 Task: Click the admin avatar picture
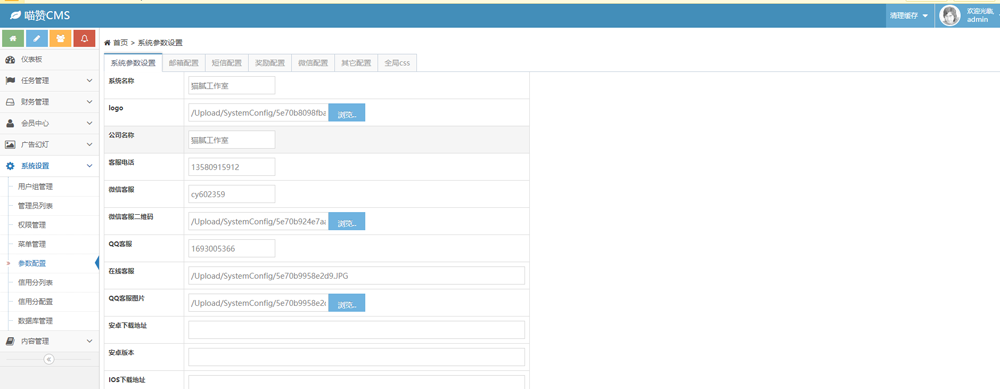click(x=950, y=15)
